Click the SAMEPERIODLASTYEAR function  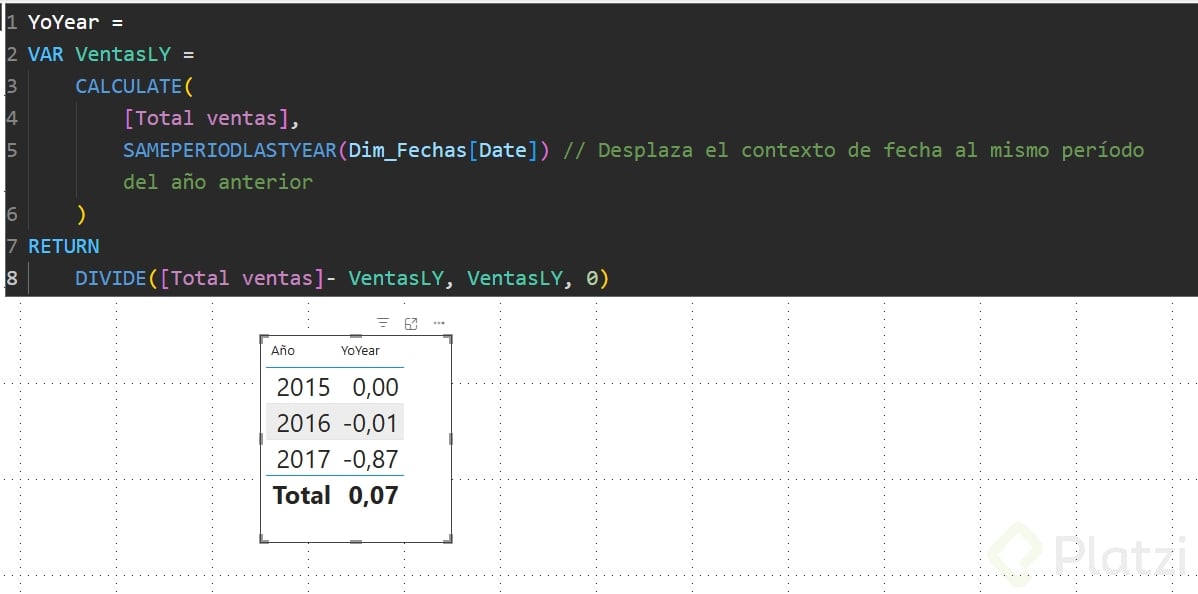[x=230, y=151]
